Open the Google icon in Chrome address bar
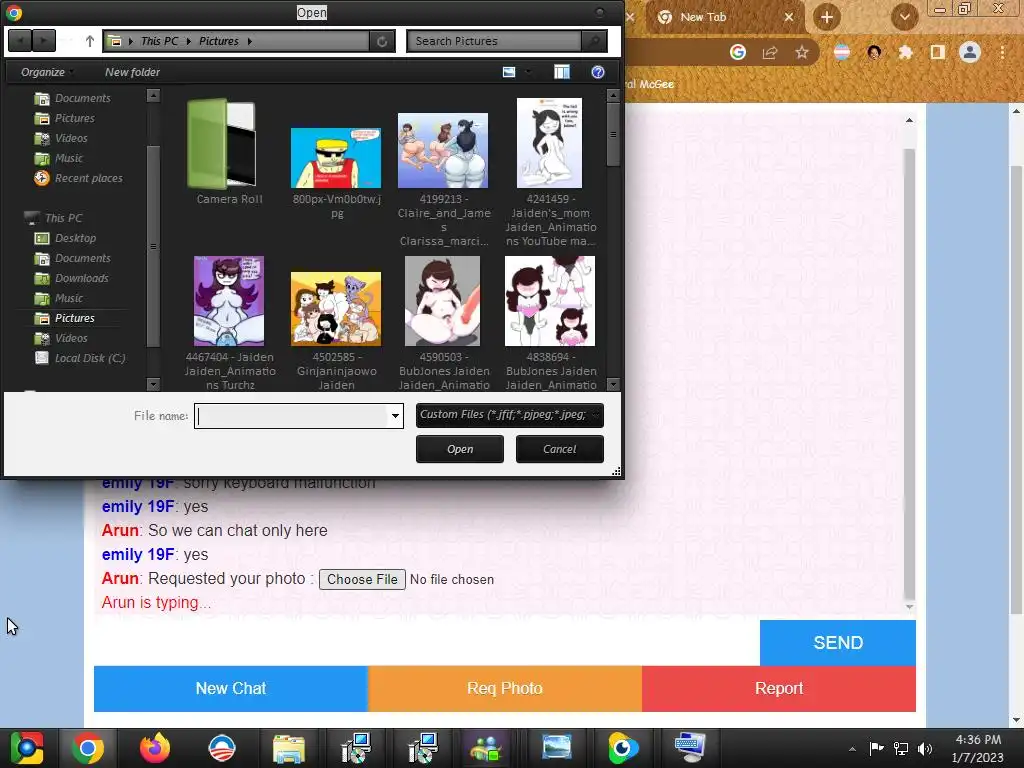The image size is (1024, 768). tap(738, 52)
